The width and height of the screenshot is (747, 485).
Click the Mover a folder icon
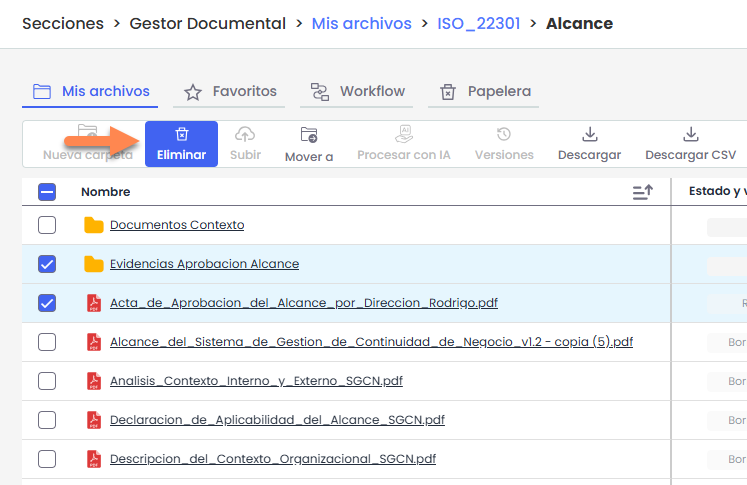point(309,135)
